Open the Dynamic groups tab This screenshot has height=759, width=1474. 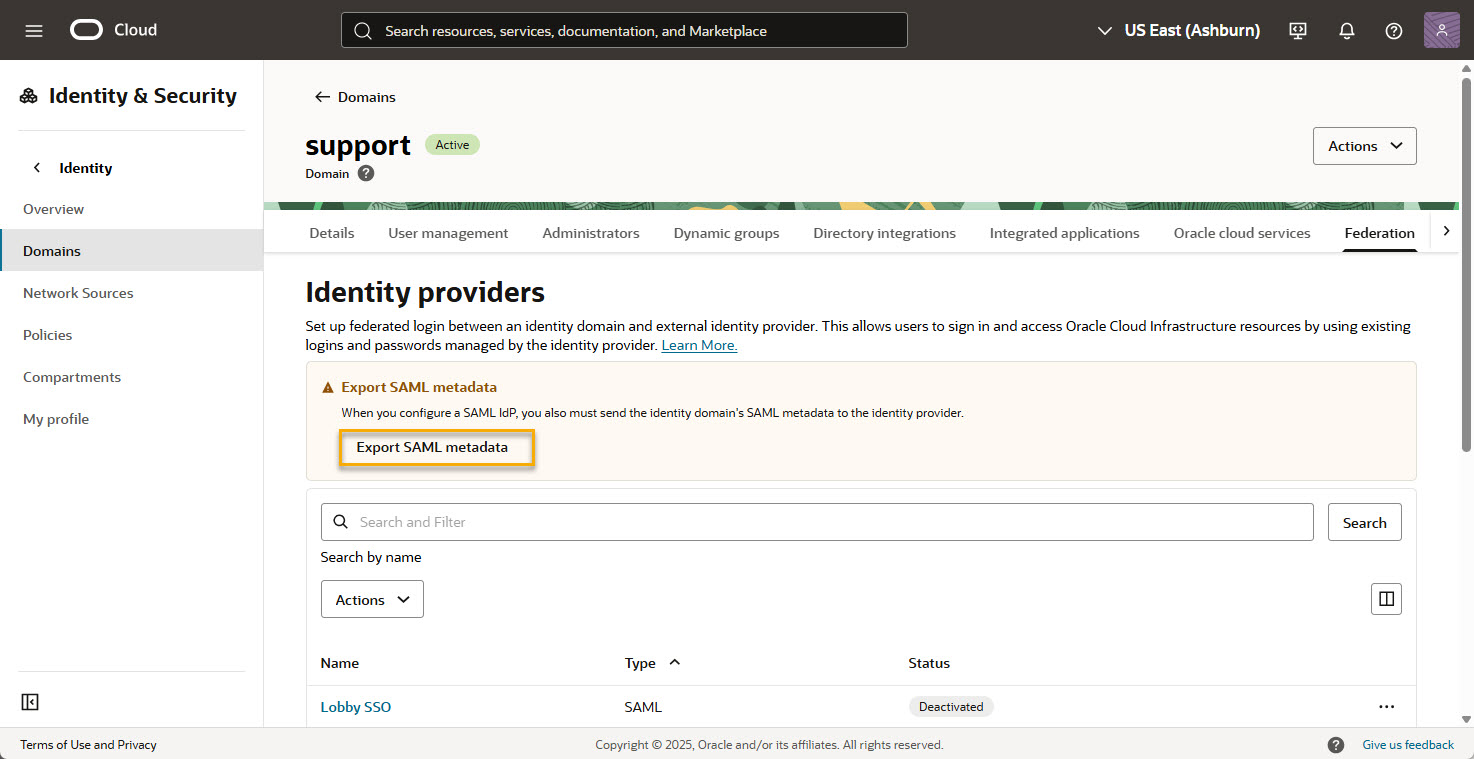(x=726, y=233)
